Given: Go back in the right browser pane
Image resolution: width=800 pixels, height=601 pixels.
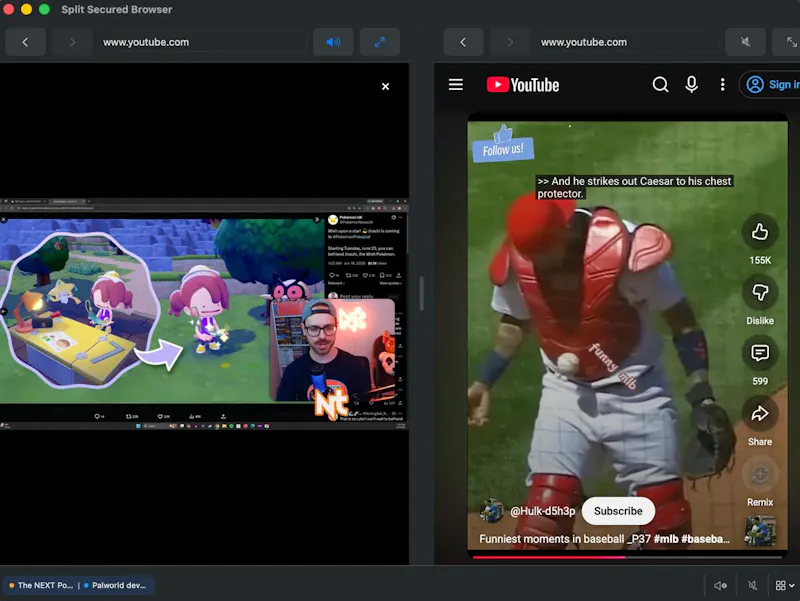Looking at the screenshot, I should coord(463,42).
